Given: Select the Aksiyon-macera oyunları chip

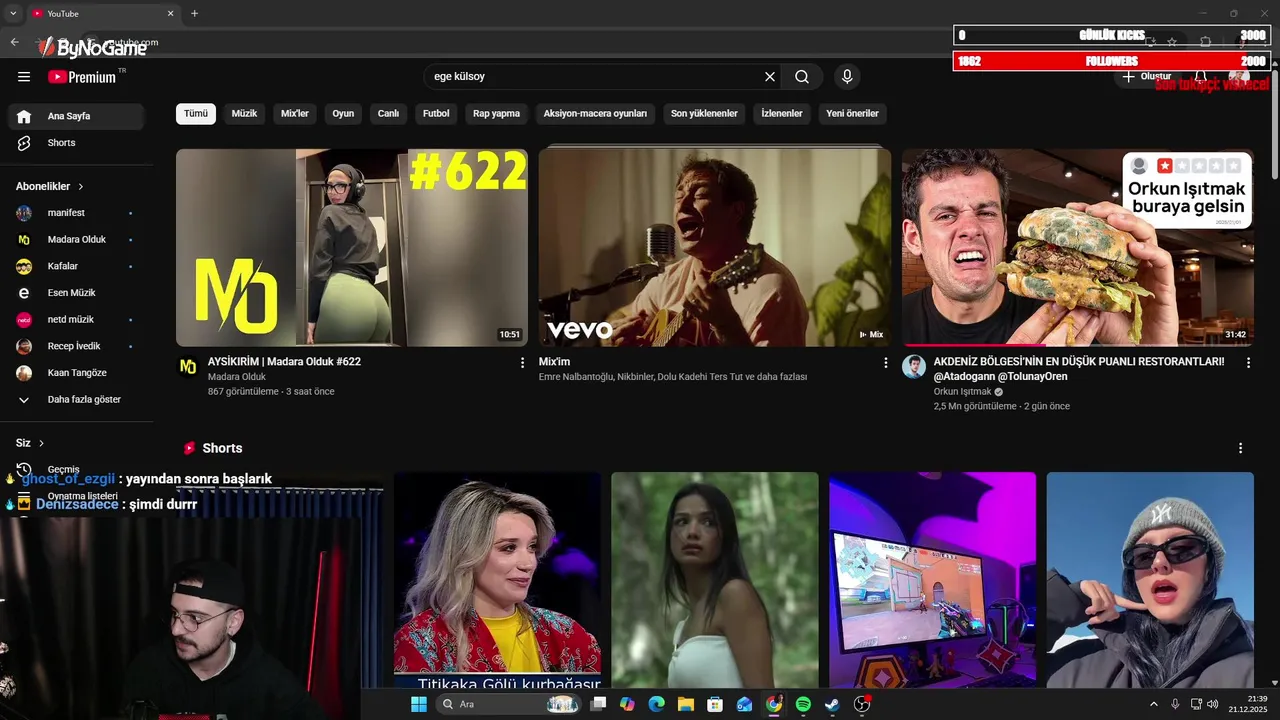Looking at the screenshot, I should 595,114.
